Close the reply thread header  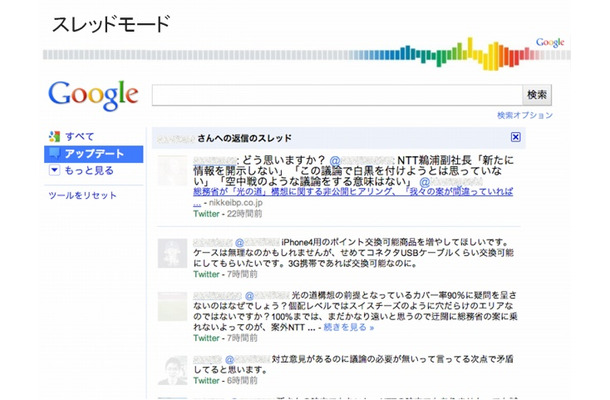coord(515,137)
